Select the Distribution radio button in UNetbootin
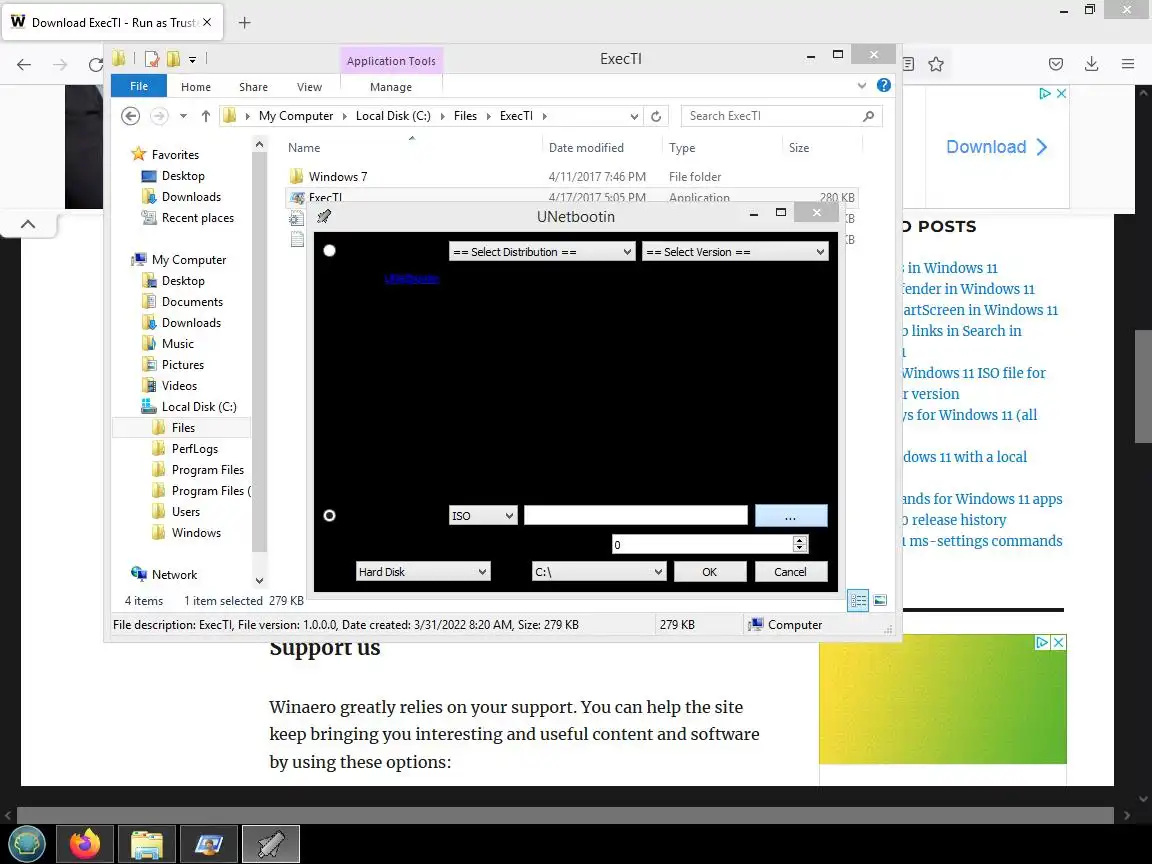Image resolution: width=1152 pixels, height=864 pixels. (329, 251)
